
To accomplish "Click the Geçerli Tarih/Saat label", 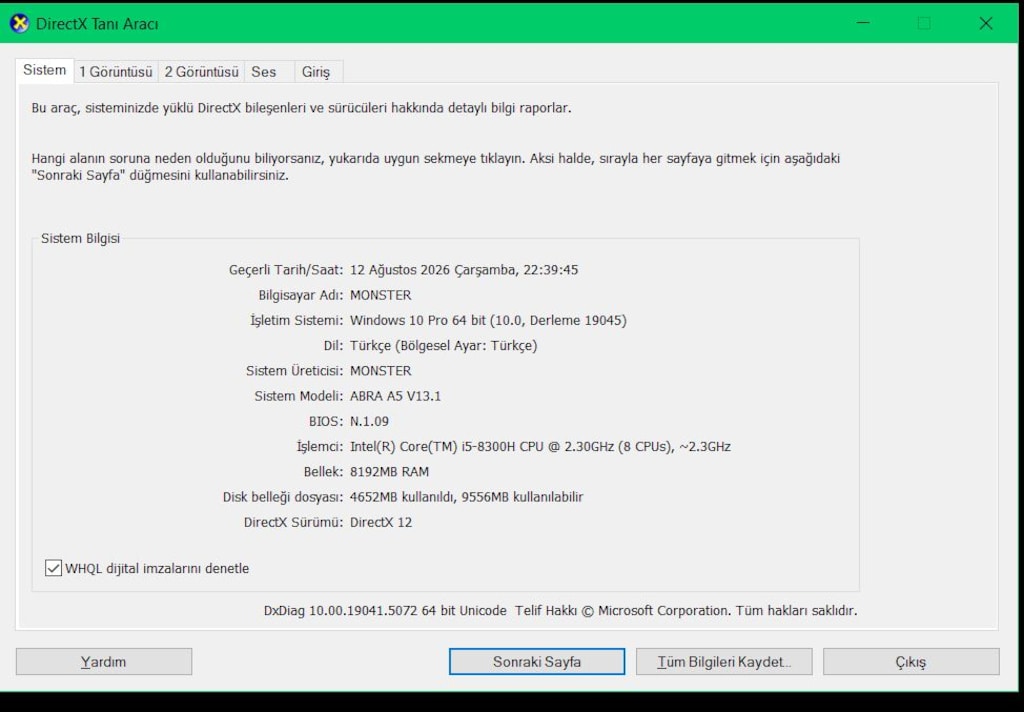I will 285,270.
